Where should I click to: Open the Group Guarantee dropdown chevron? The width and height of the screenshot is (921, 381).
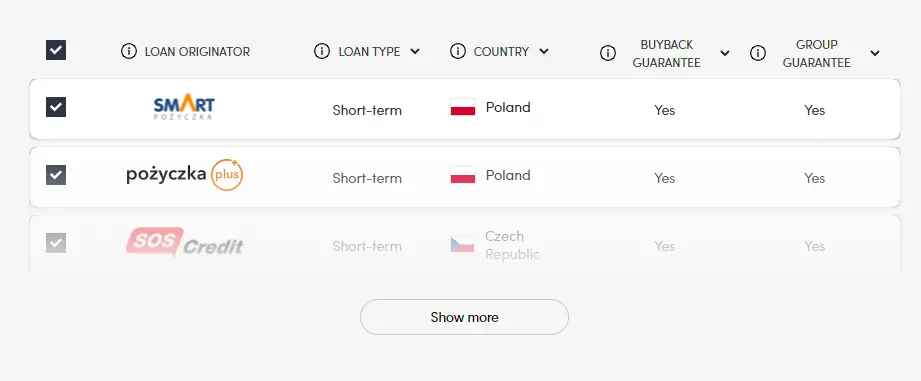(875, 53)
